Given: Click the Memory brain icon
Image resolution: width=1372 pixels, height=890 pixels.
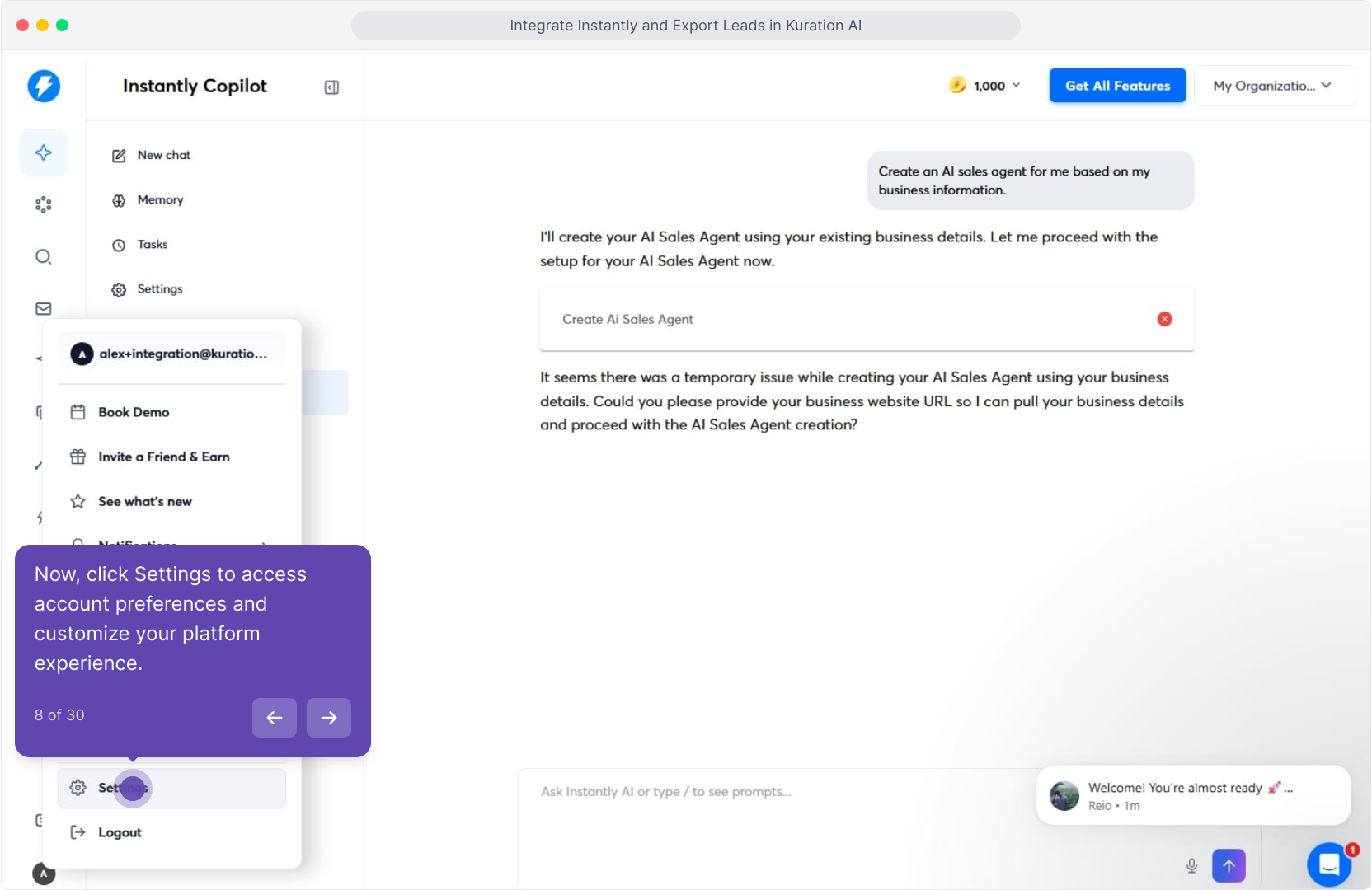Looking at the screenshot, I should pos(119,200).
